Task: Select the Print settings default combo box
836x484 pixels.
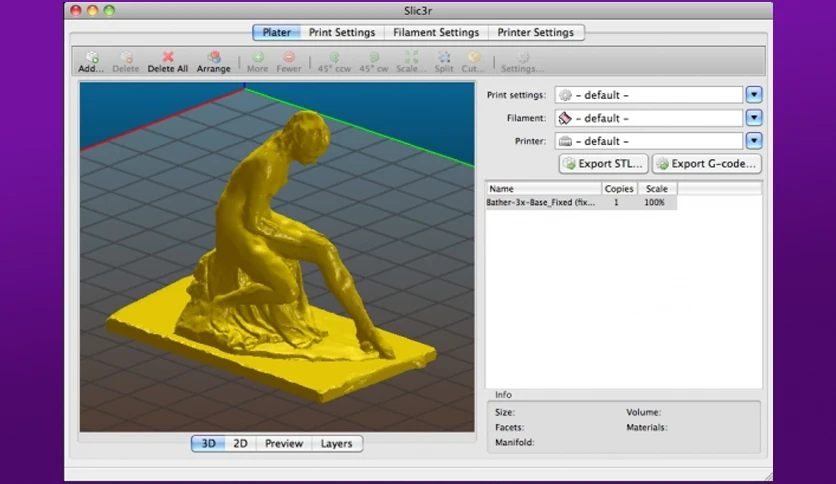Action: 649,95
